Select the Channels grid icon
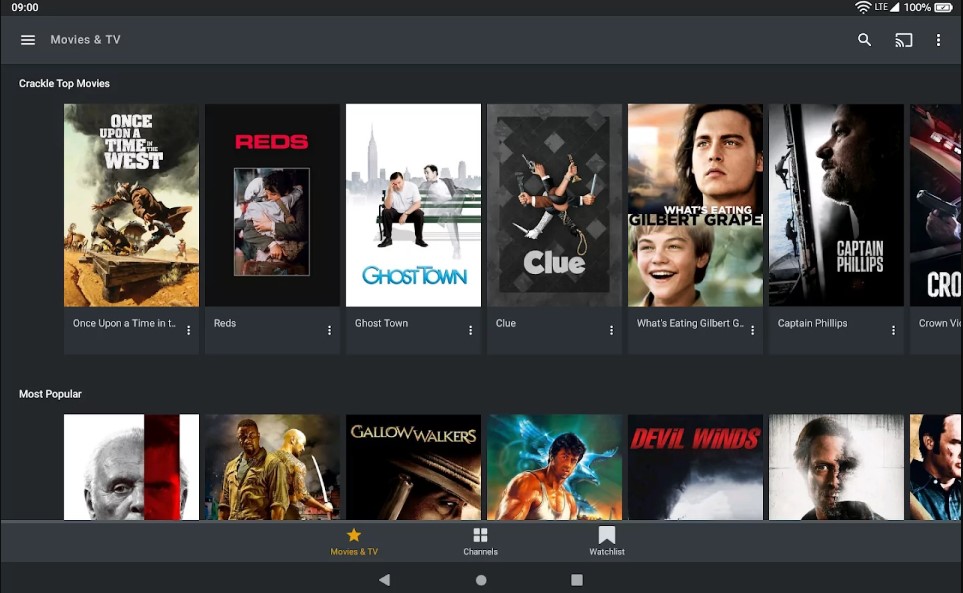Viewport: 963px width, 593px height. [481, 535]
